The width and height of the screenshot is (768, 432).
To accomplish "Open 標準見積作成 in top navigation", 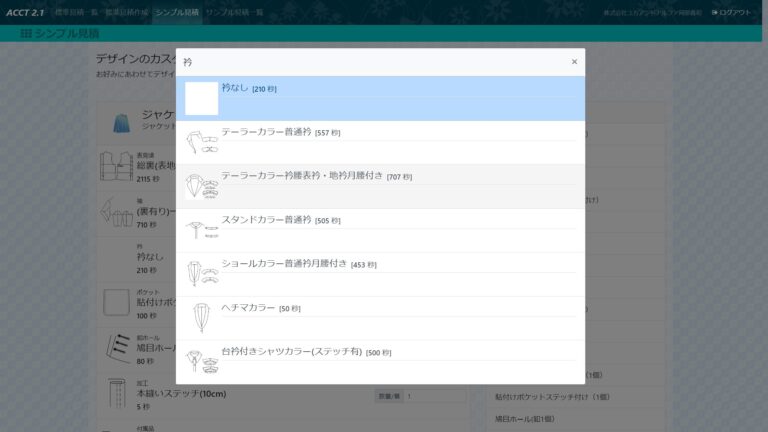I will (126, 12).
